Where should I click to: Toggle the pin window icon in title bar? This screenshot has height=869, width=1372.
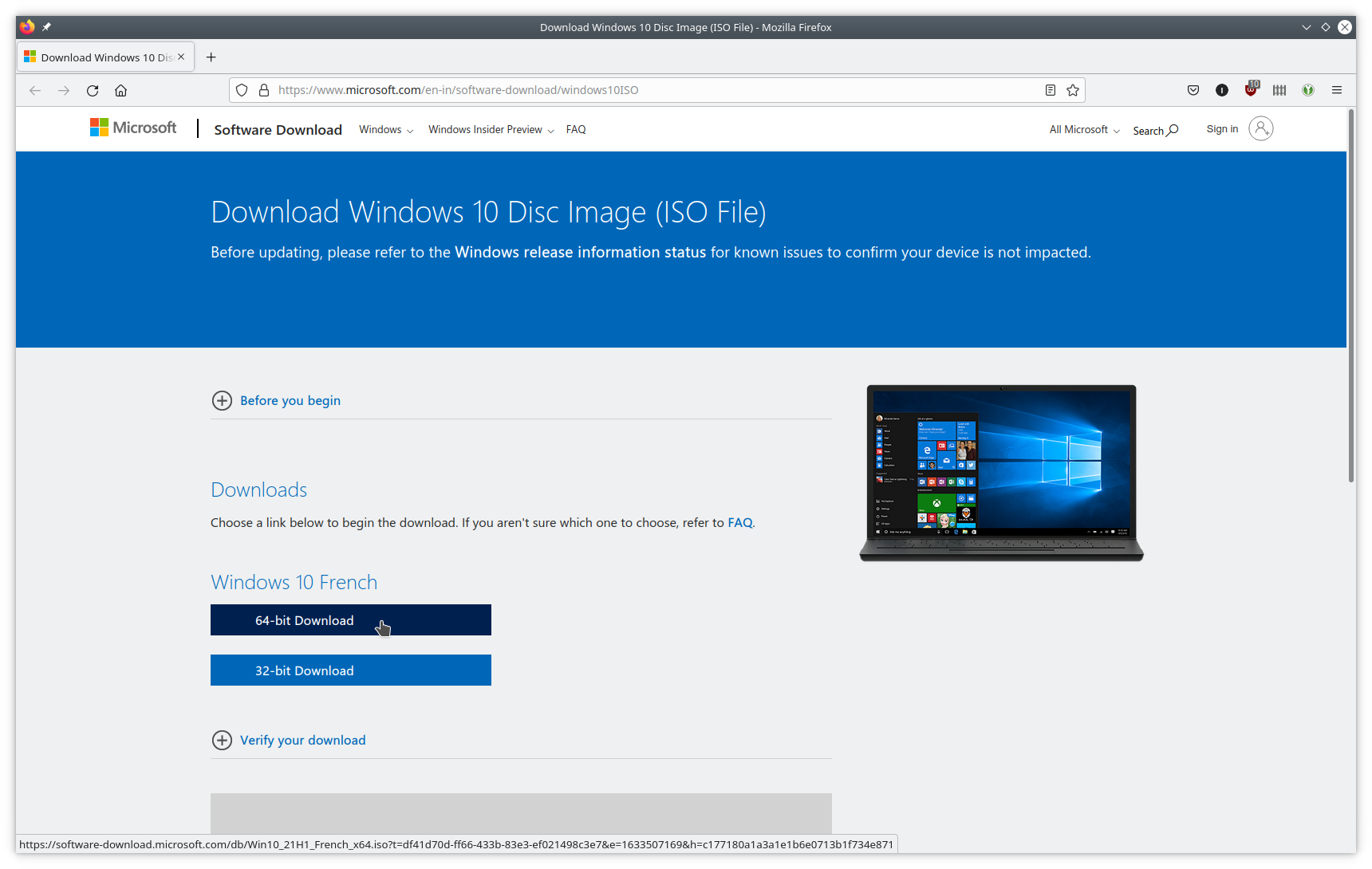coord(46,27)
